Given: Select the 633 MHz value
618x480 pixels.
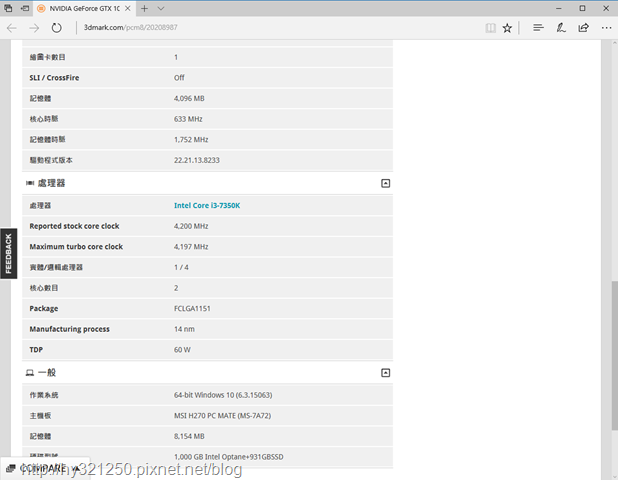Looking at the screenshot, I should point(188,119).
